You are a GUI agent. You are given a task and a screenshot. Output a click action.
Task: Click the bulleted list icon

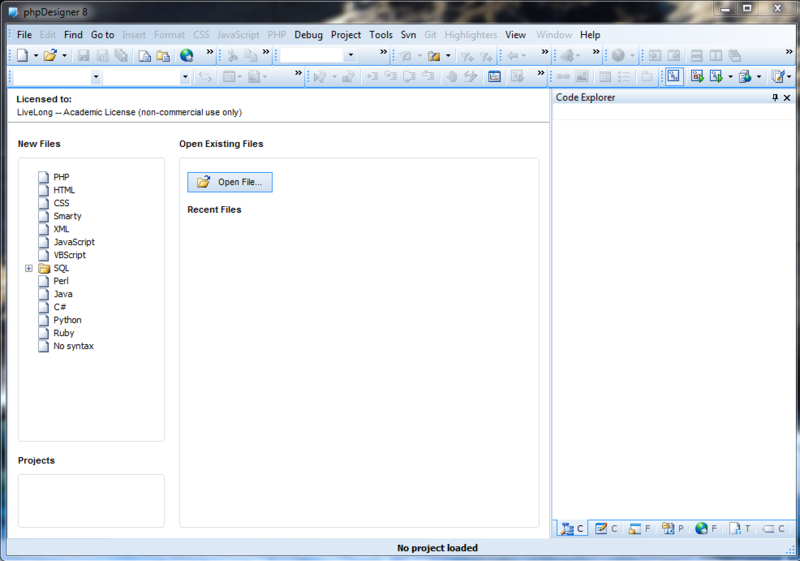(623, 77)
